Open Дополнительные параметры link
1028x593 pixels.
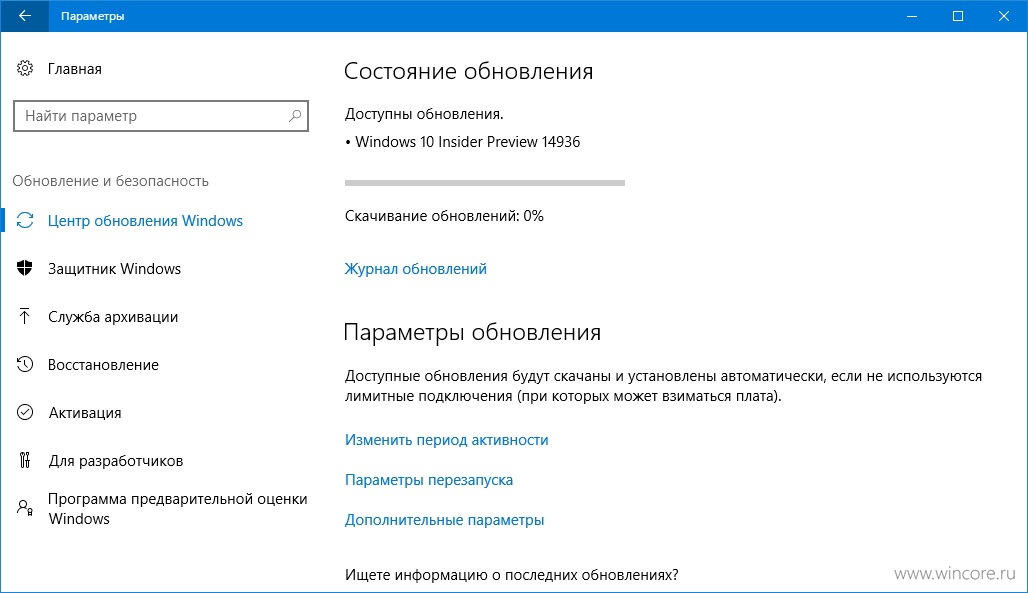445,520
